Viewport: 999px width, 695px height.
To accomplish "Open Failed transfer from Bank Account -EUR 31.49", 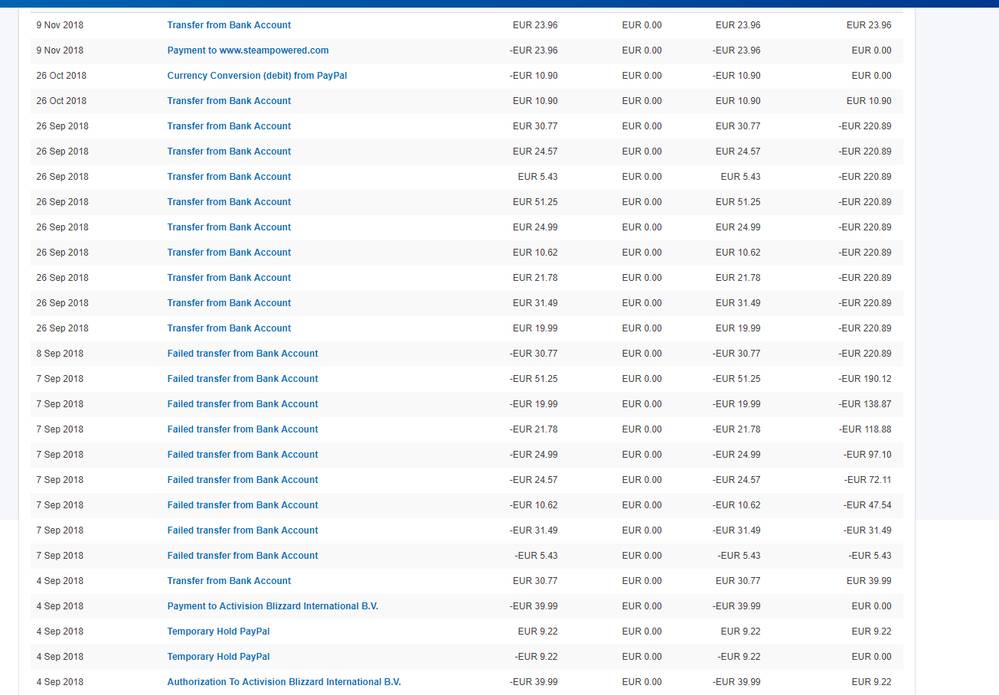I will click(x=242, y=530).
